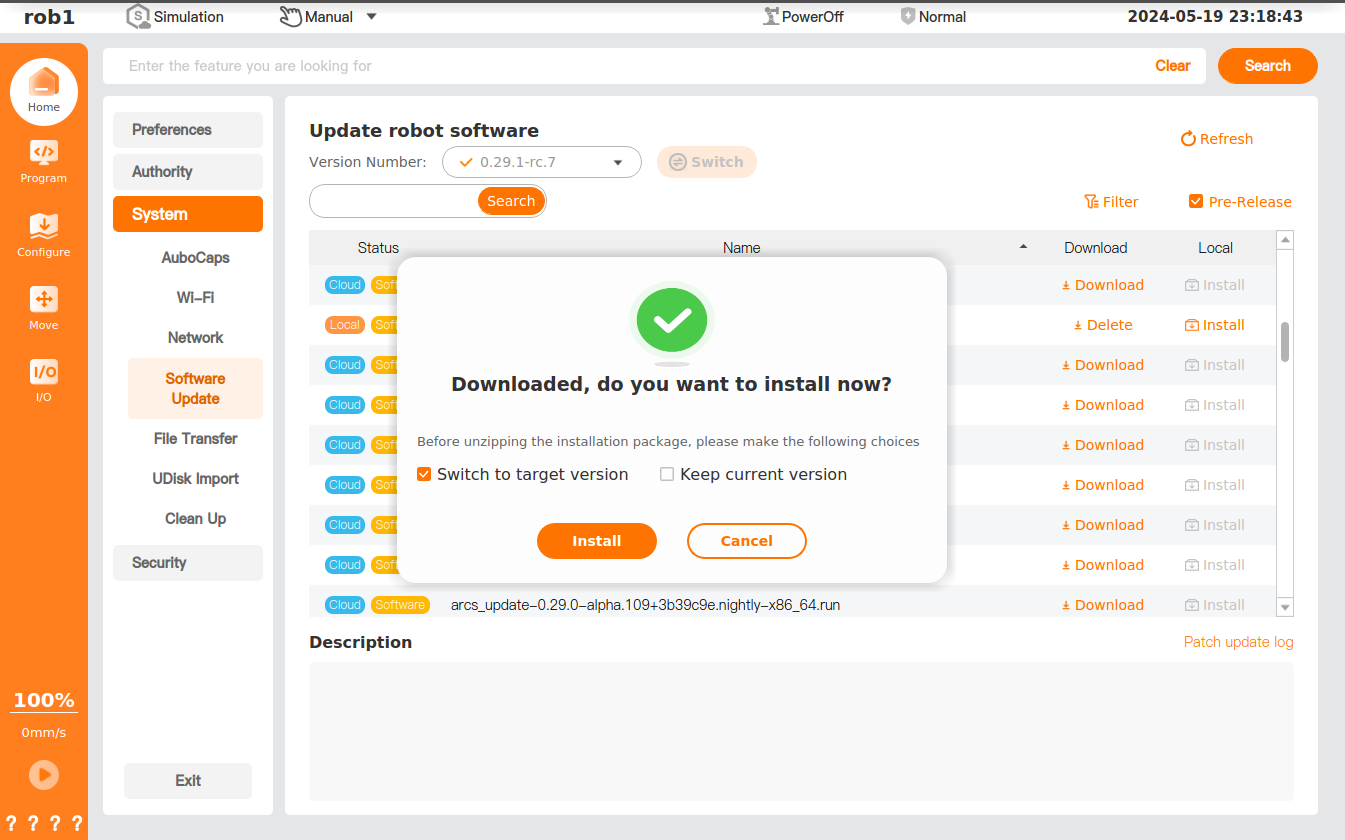This screenshot has width=1345, height=840.
Task: Check the Keep current version checkbox
Action: [x=667, y=475]
